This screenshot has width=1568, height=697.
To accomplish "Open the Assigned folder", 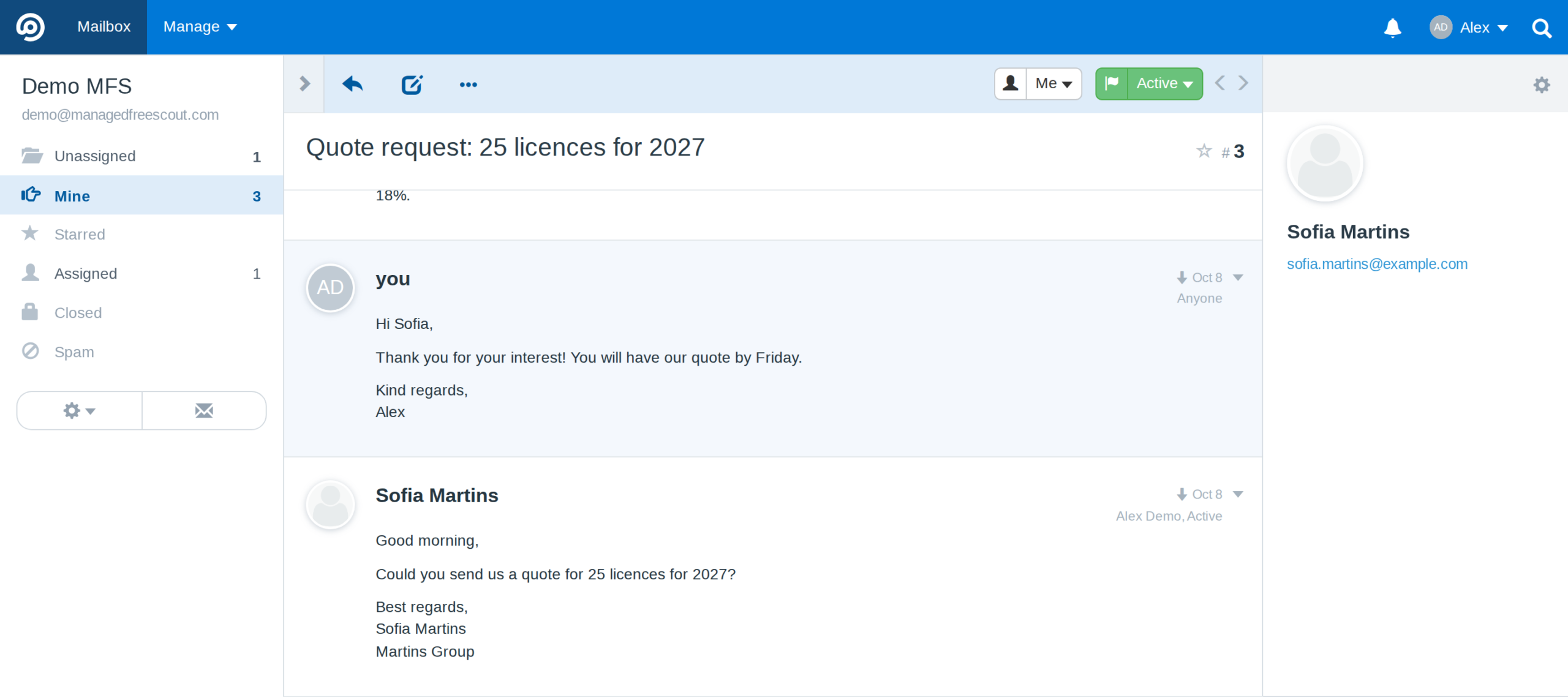I will 141,273.
